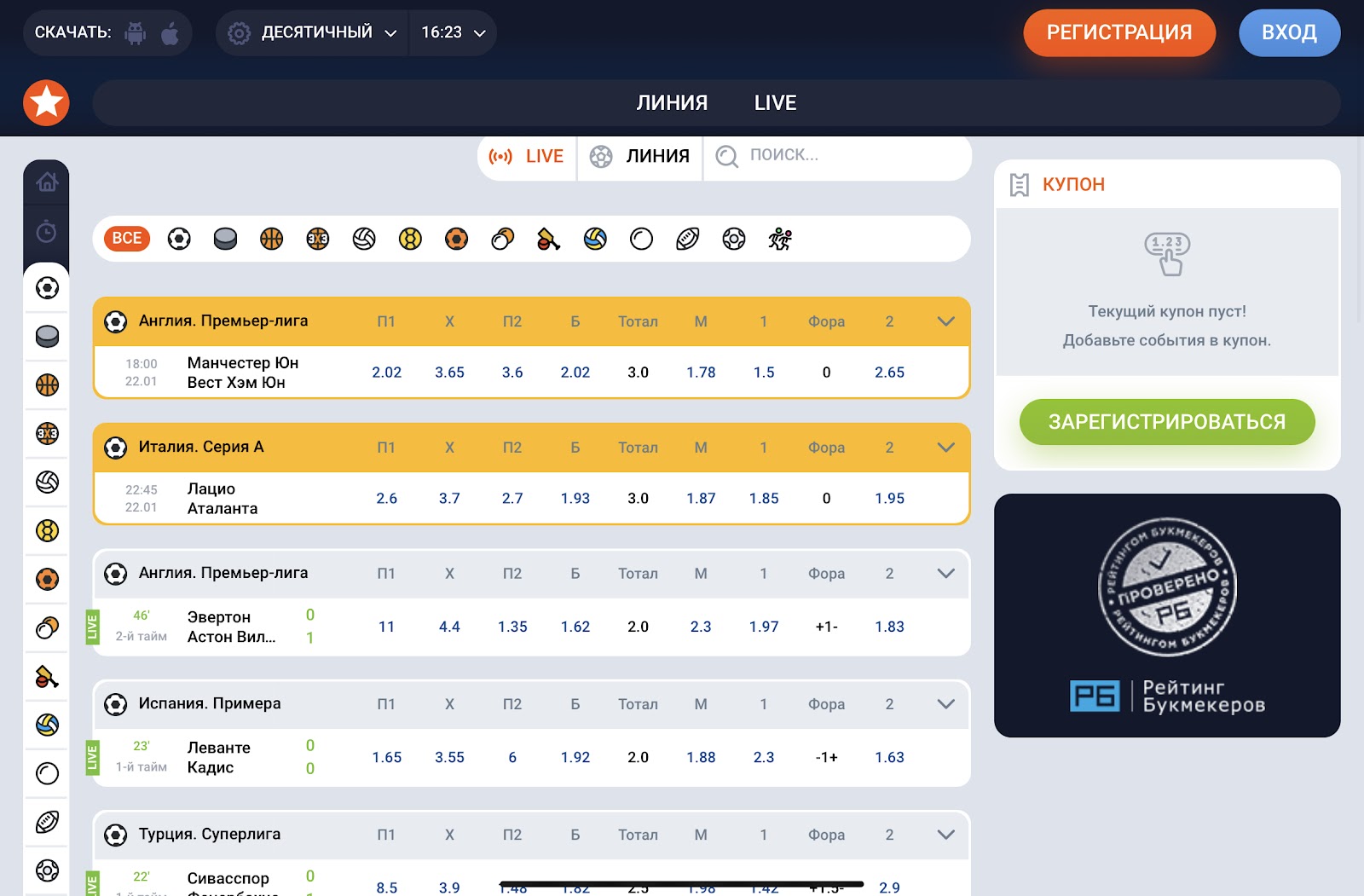Select hockey puck in left sidebar

point(47,337)
